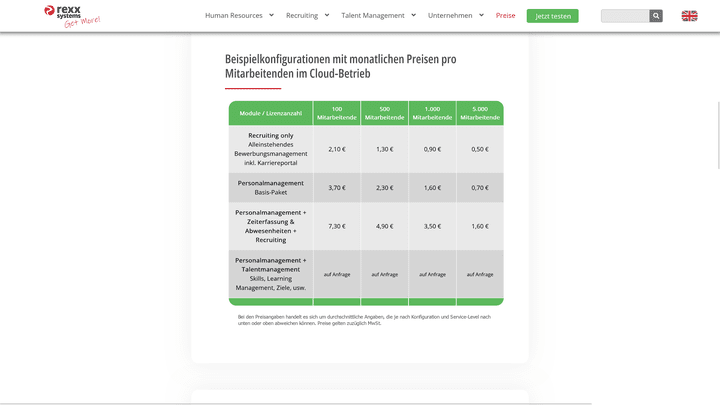Image resolution: width=720 pixels, height=405 pixels.
Task: Expand the Human Resources dropdown arrow
Action: click(271, 15)
